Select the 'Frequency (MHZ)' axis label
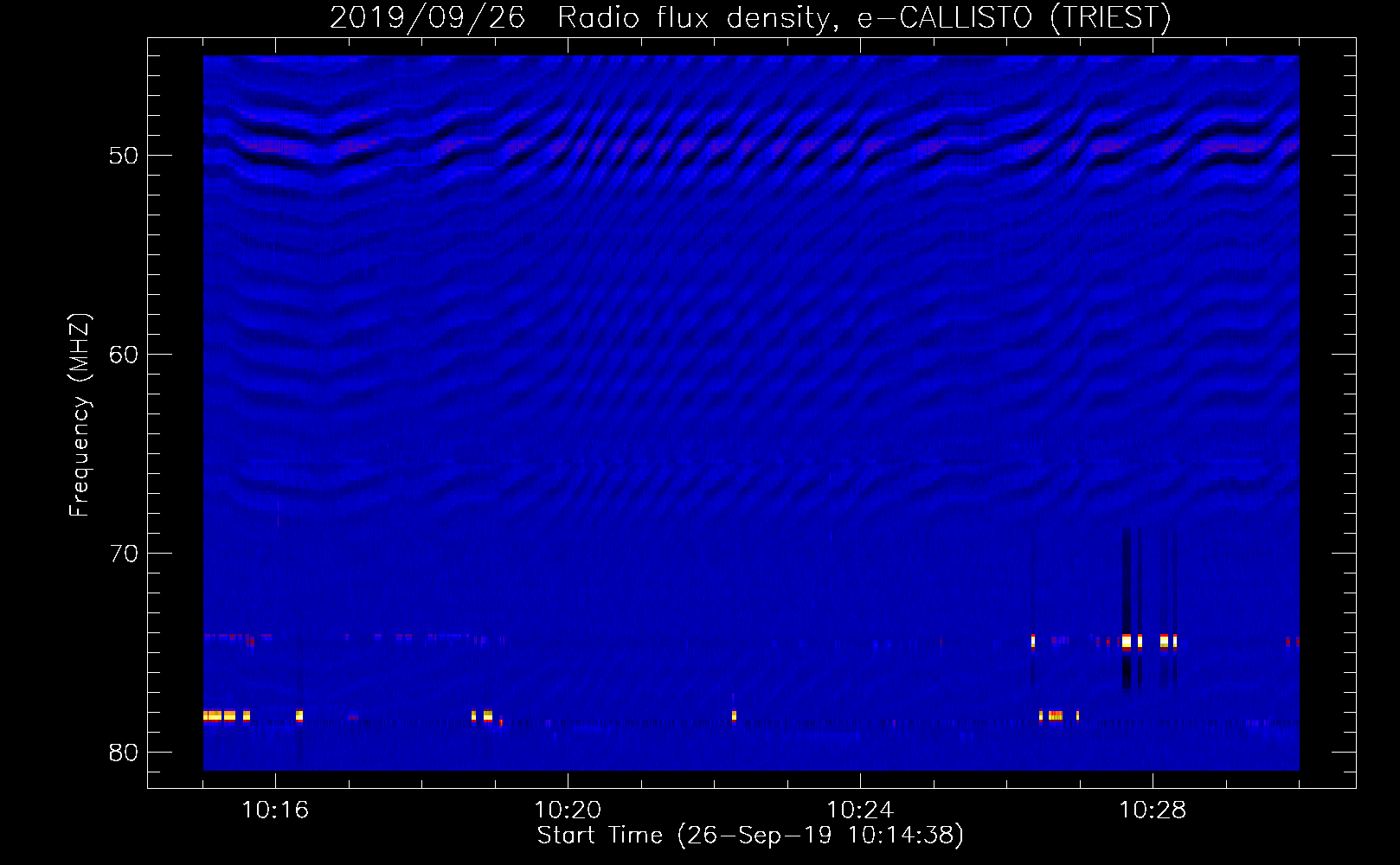Image resolution: width=1400 pixels, height=865 pixels. point(80,416)
